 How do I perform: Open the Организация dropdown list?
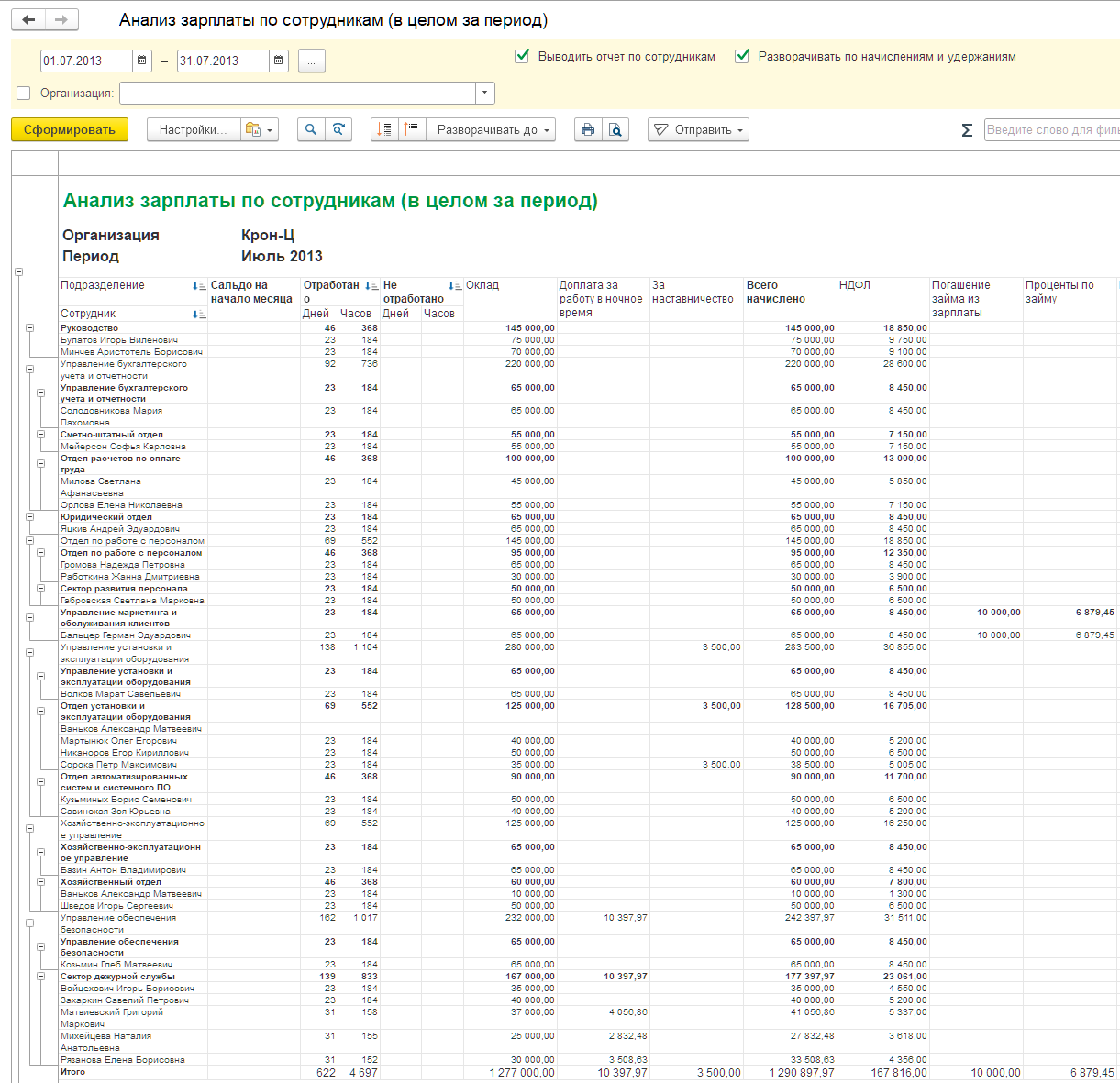485,93
